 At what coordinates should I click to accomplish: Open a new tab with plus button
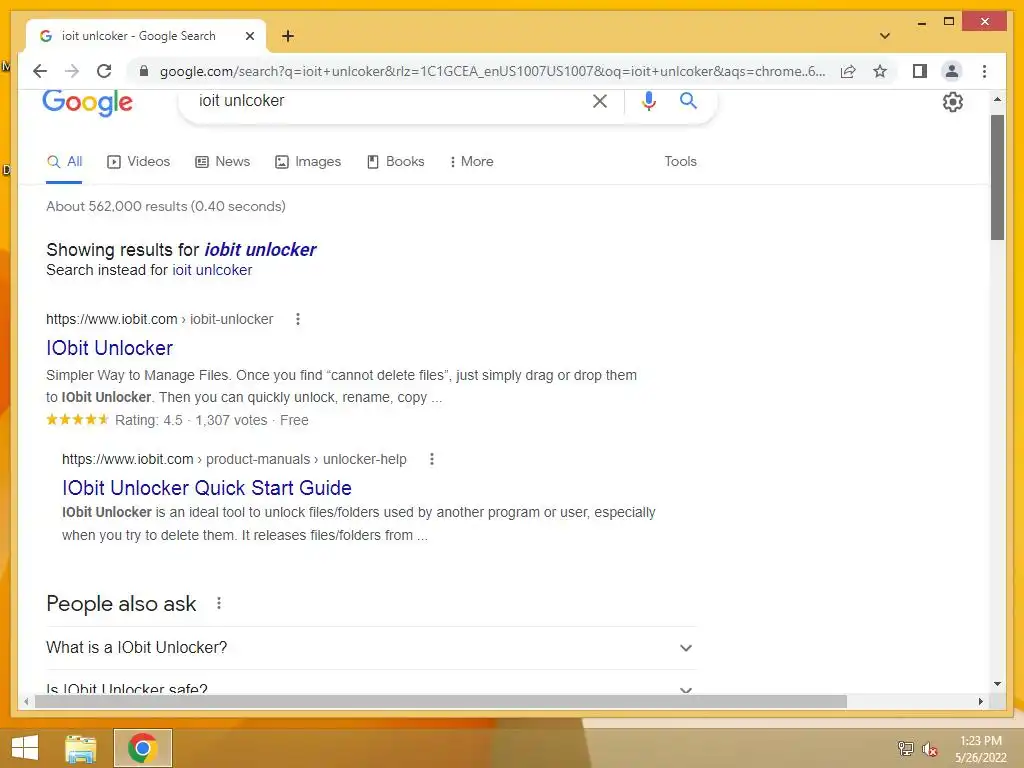click(288, 36)
